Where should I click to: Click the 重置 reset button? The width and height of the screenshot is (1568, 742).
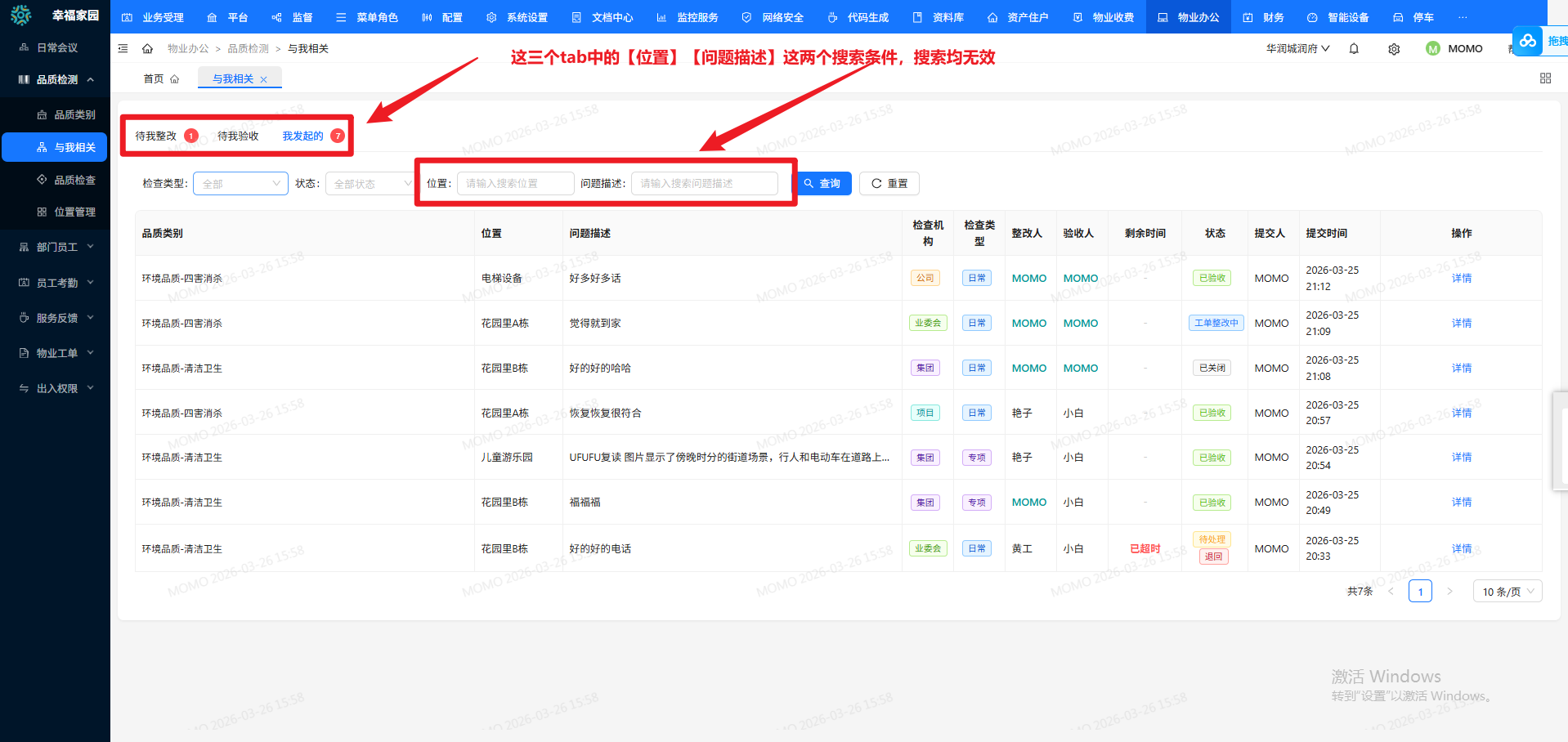(889, 184)
